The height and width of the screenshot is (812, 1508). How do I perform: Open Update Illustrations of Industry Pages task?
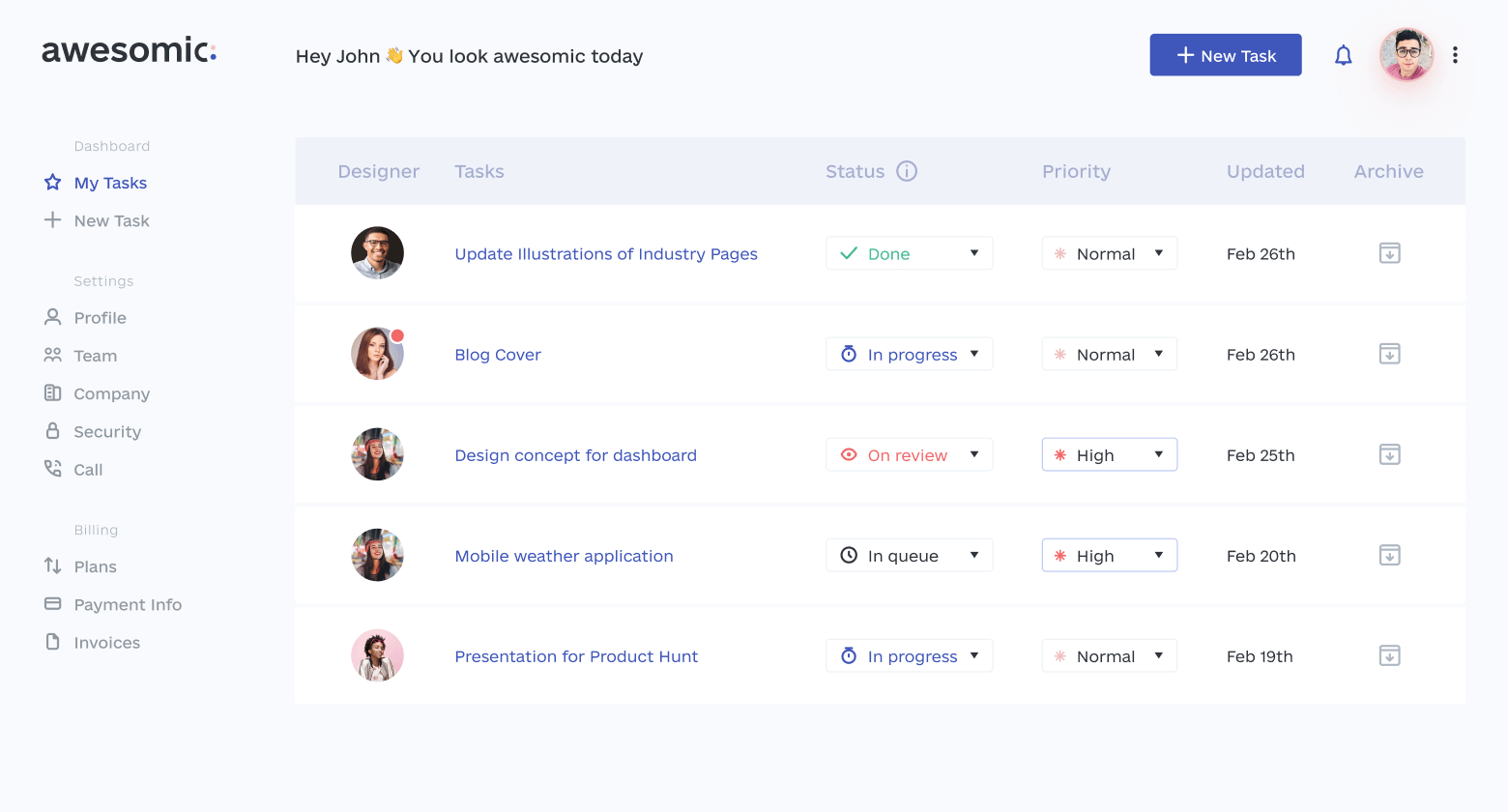(x=606, y=253)
